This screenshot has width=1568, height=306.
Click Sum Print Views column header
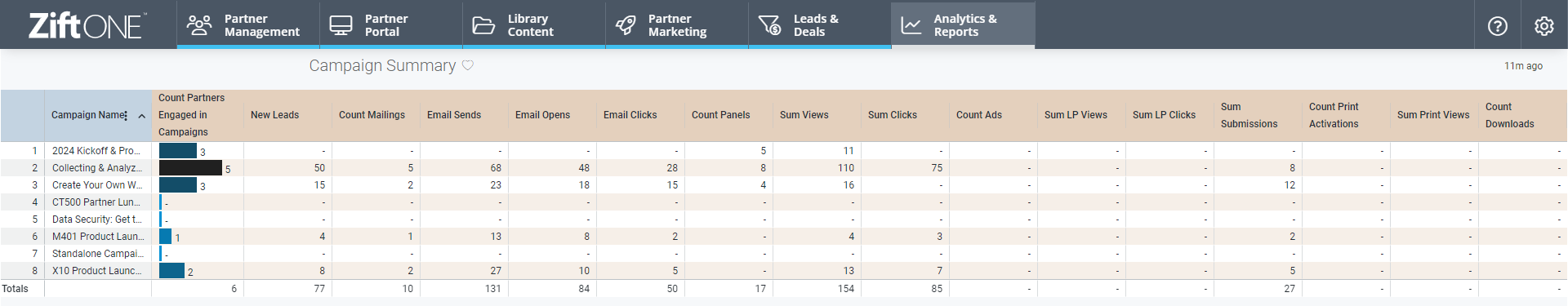pos(1433,115)
